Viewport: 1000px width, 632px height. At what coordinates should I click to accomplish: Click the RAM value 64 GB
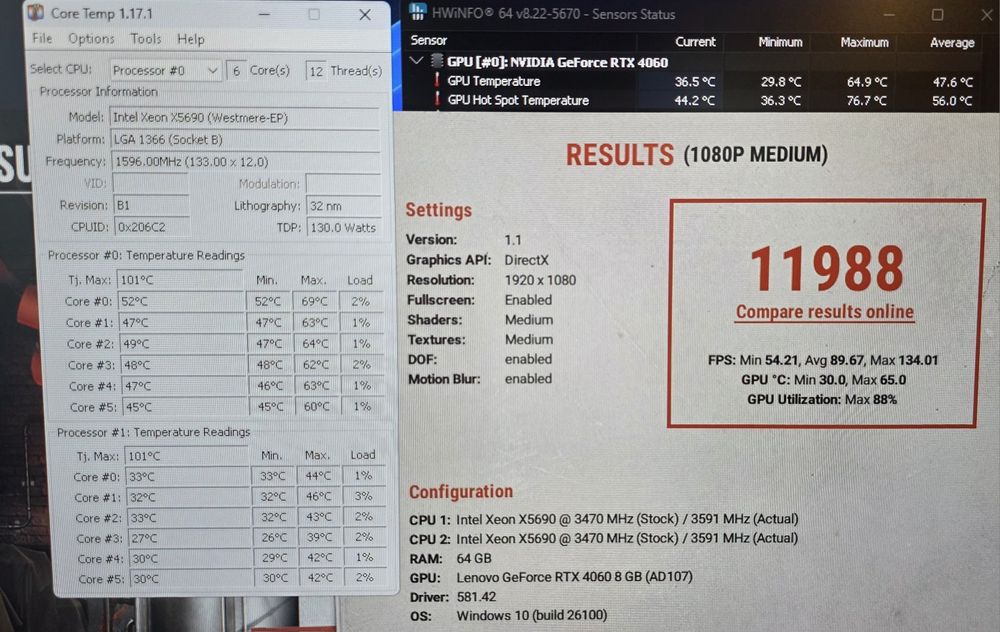click(474, 559)
